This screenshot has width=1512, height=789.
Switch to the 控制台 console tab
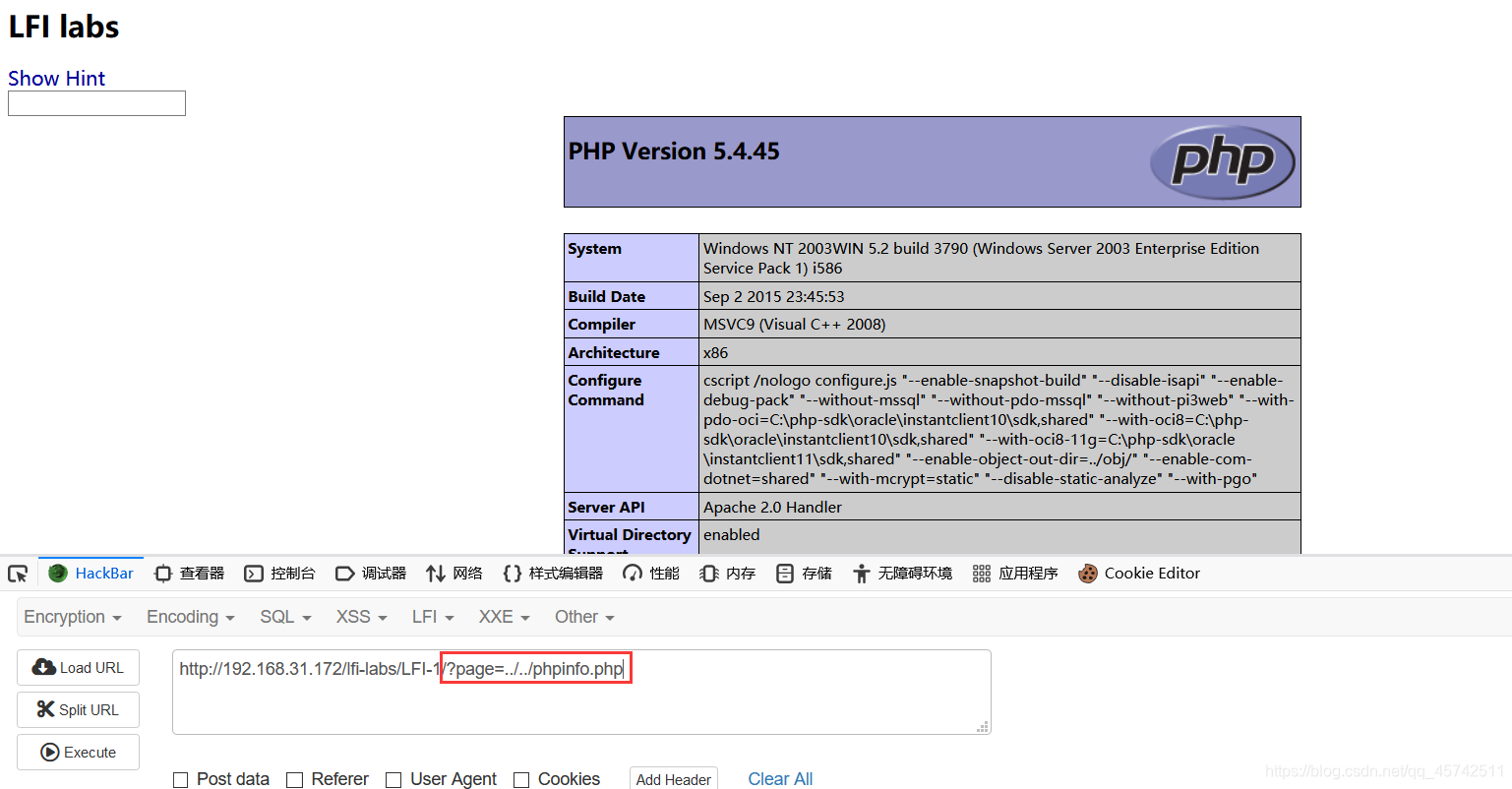coord(280,574)
